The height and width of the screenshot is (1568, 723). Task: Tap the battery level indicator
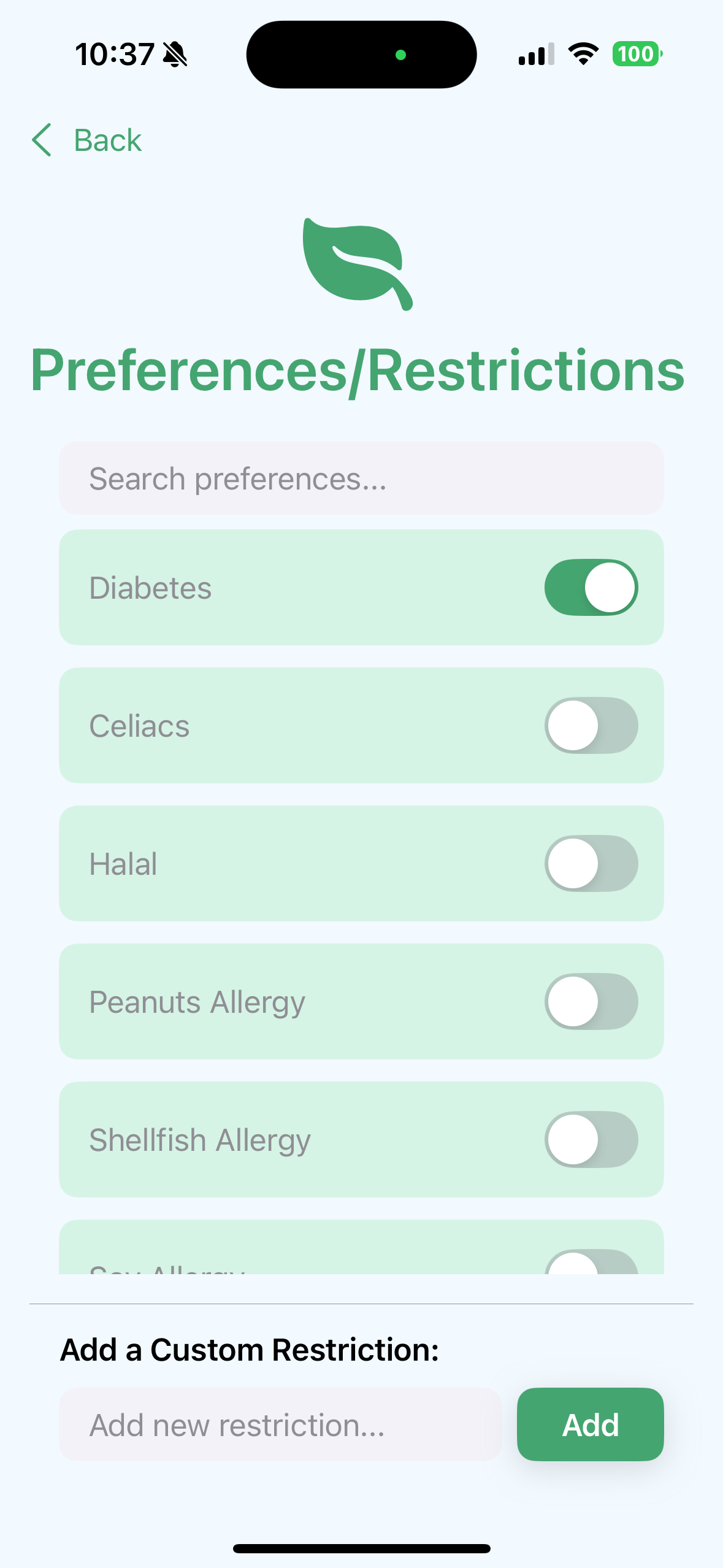637,54
